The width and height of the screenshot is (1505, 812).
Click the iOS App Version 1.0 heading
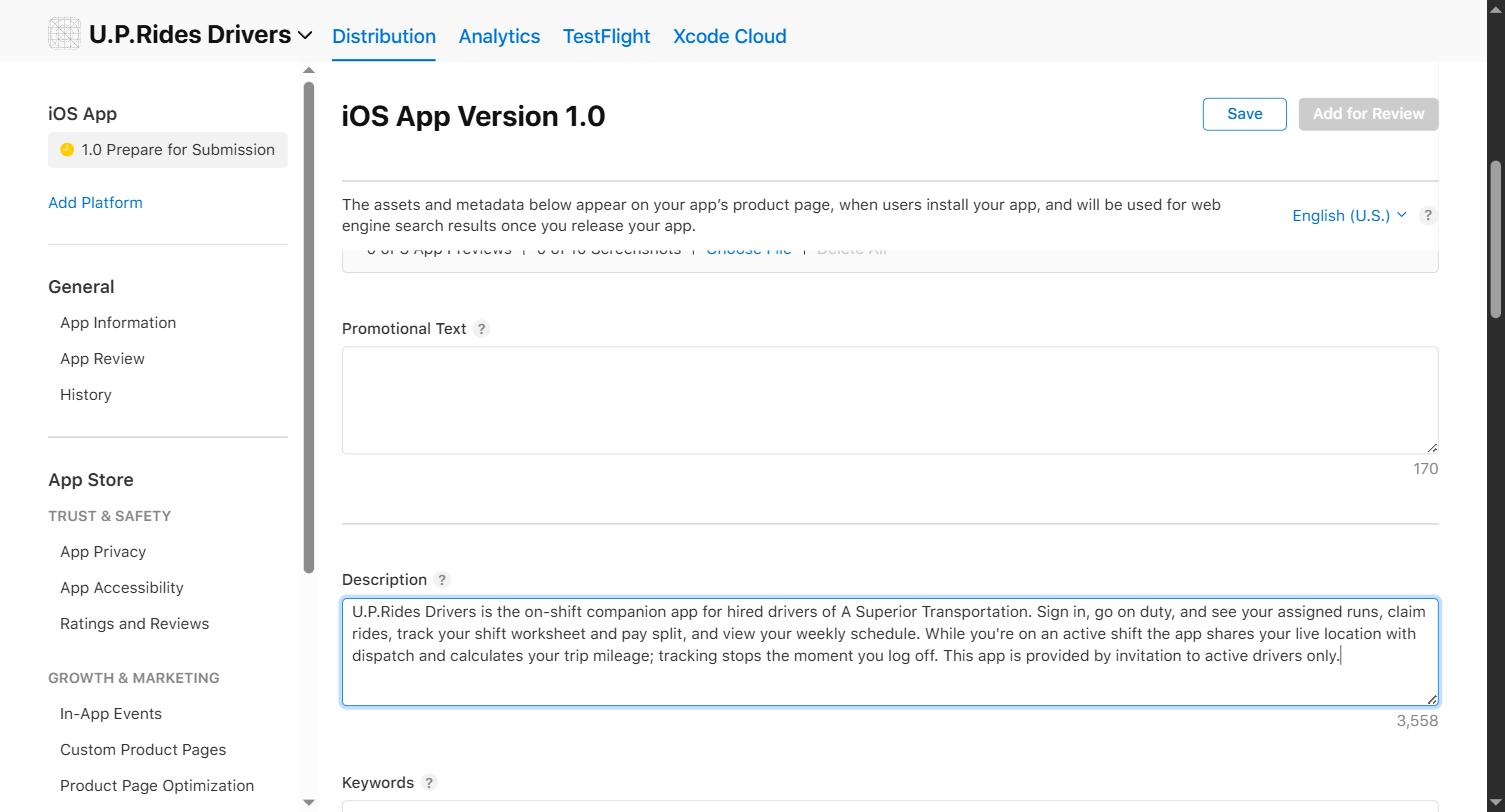(473, 116)
